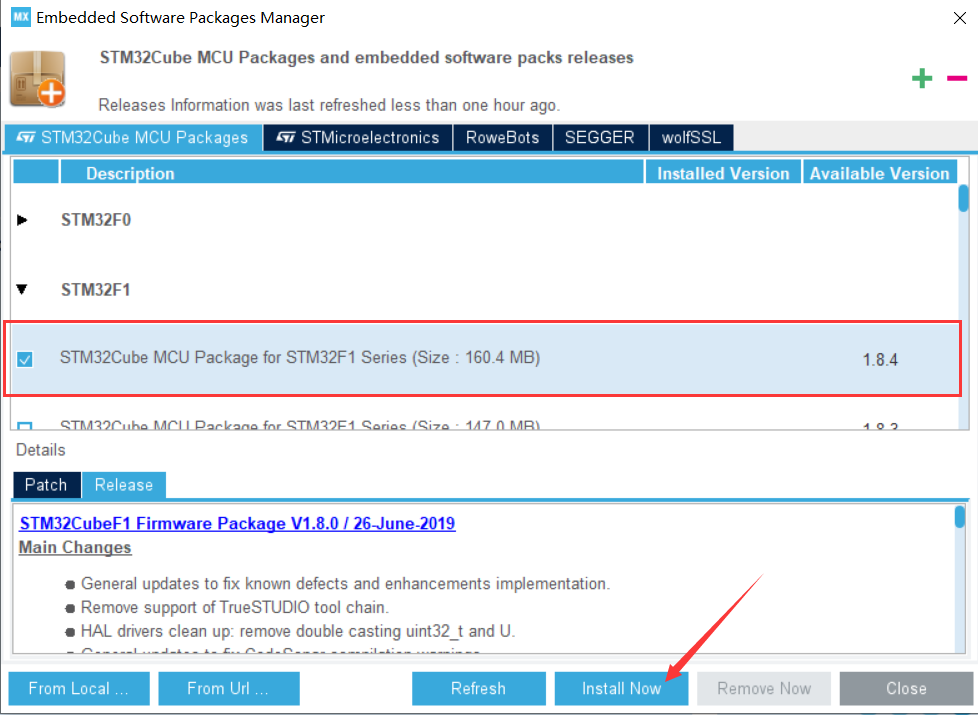Viewport: 978px width, 715px height.
Task: Click the Remove Now button
Action: click(763, 688)
